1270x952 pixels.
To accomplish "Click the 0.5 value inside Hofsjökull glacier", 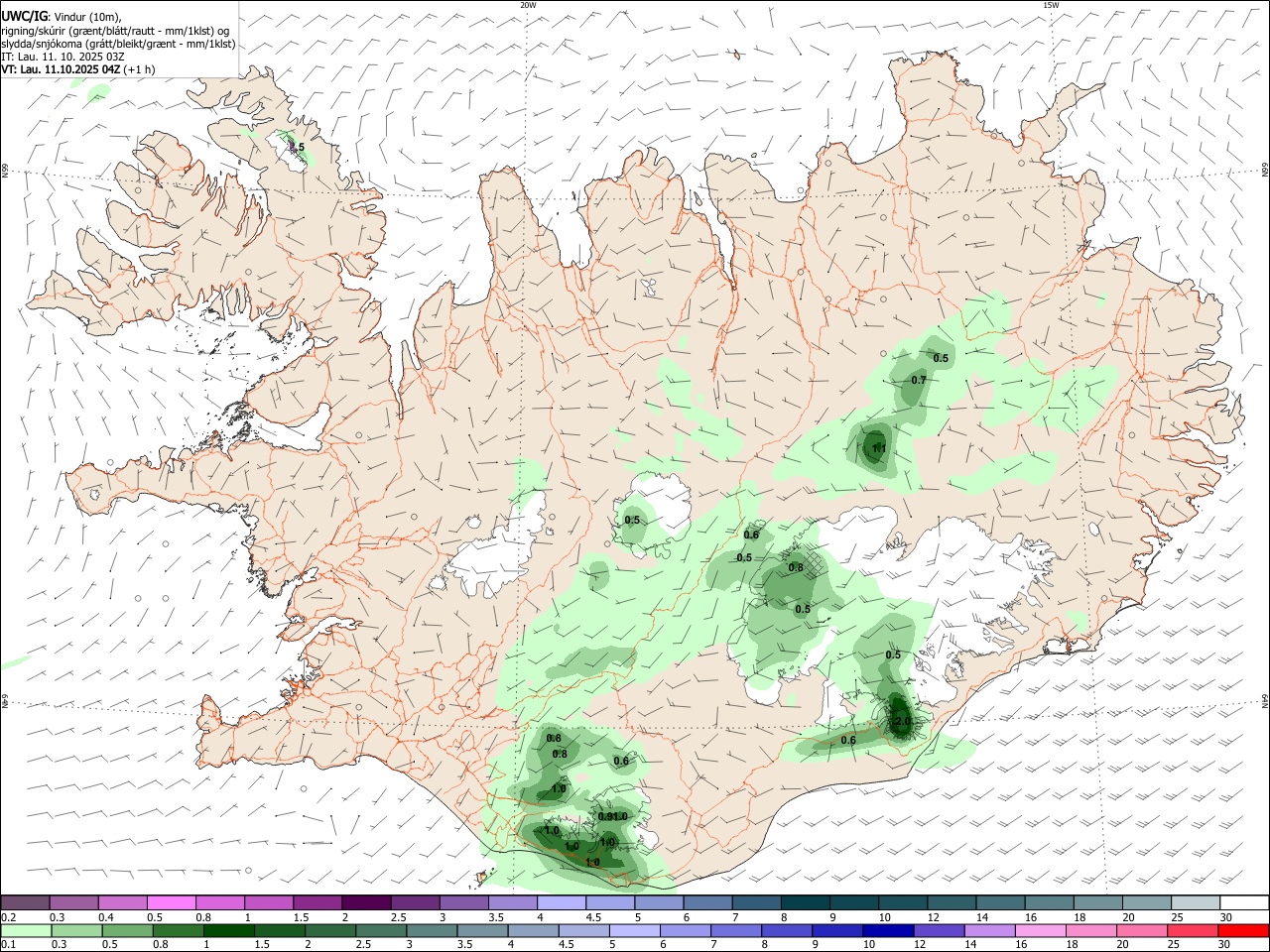I will click(632, 521).
